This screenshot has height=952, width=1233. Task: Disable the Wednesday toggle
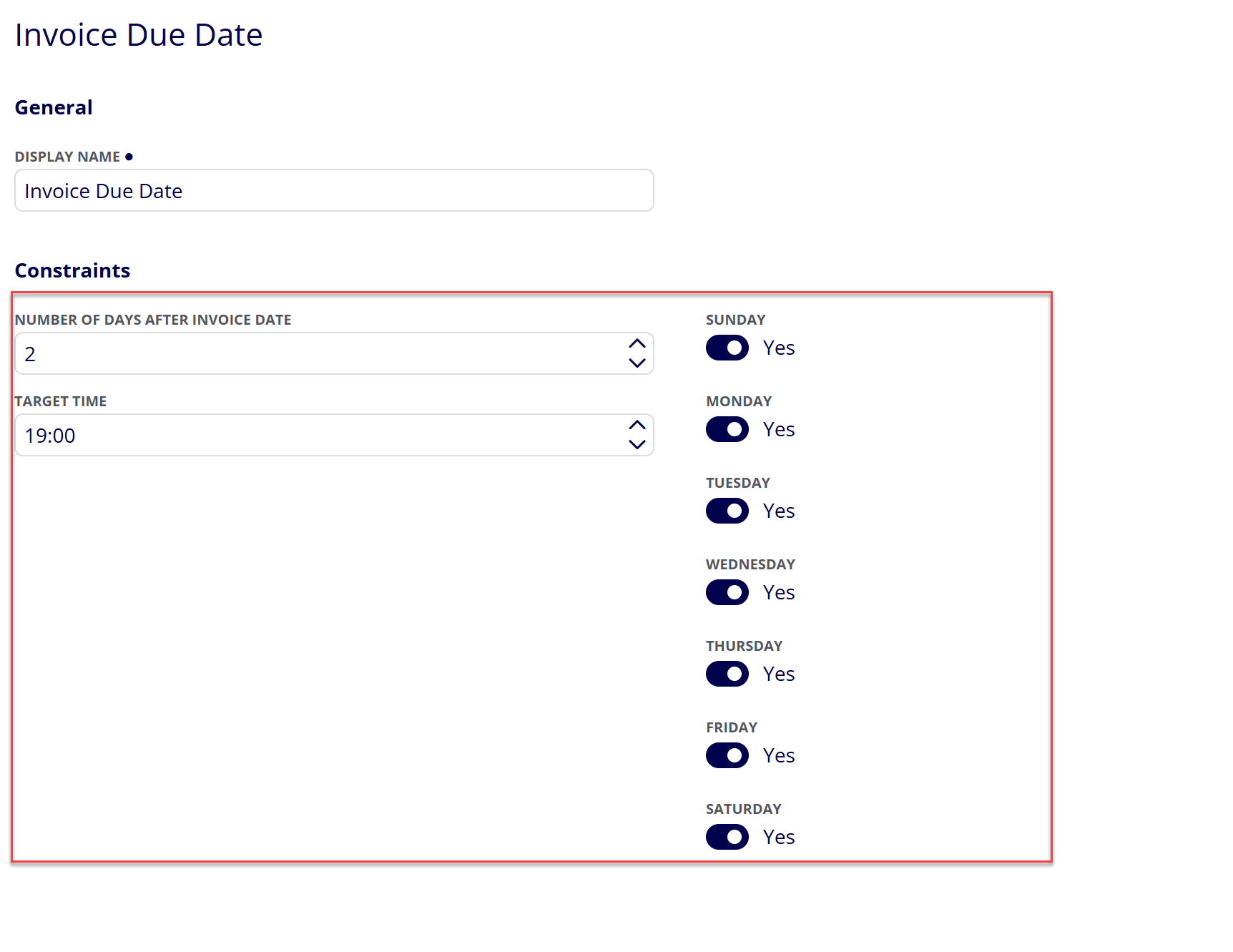coord(727,592)
